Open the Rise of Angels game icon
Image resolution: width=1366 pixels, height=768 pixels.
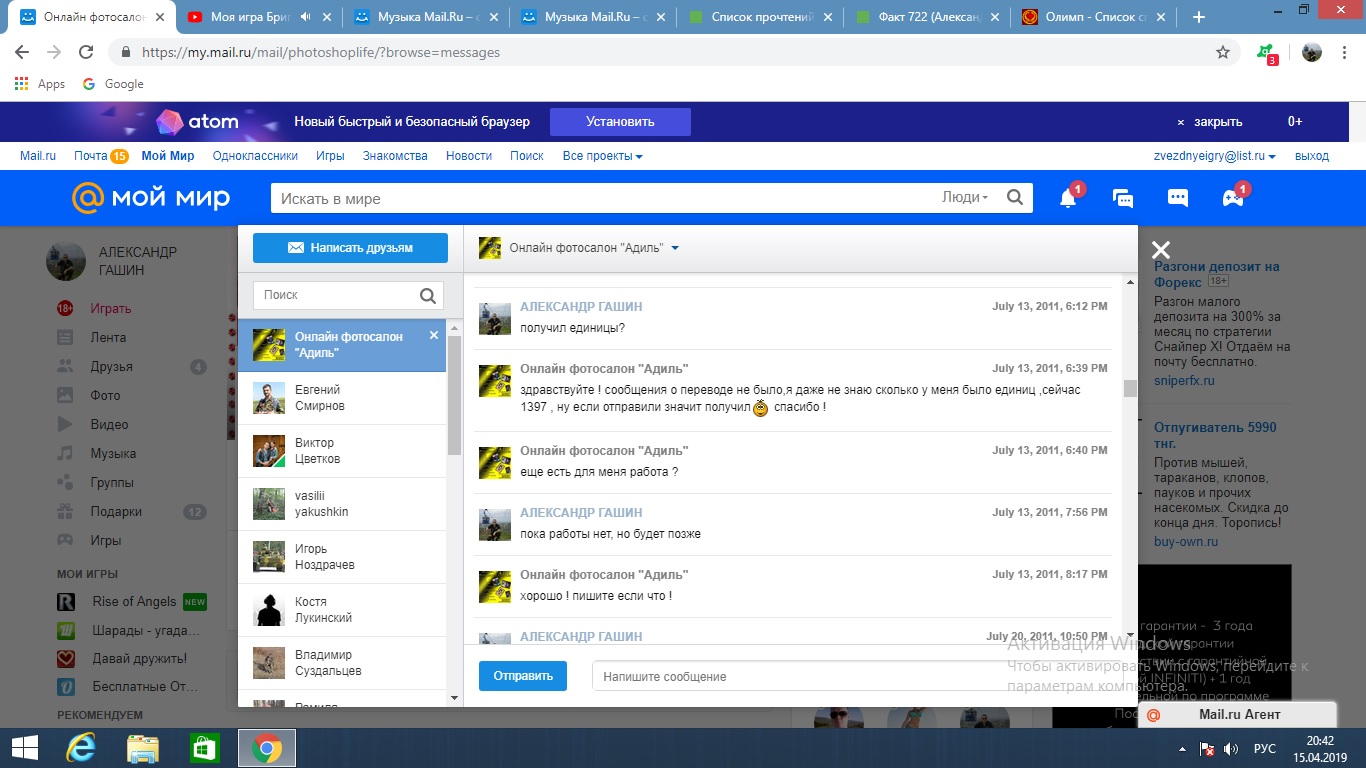(x=66, y=602)
